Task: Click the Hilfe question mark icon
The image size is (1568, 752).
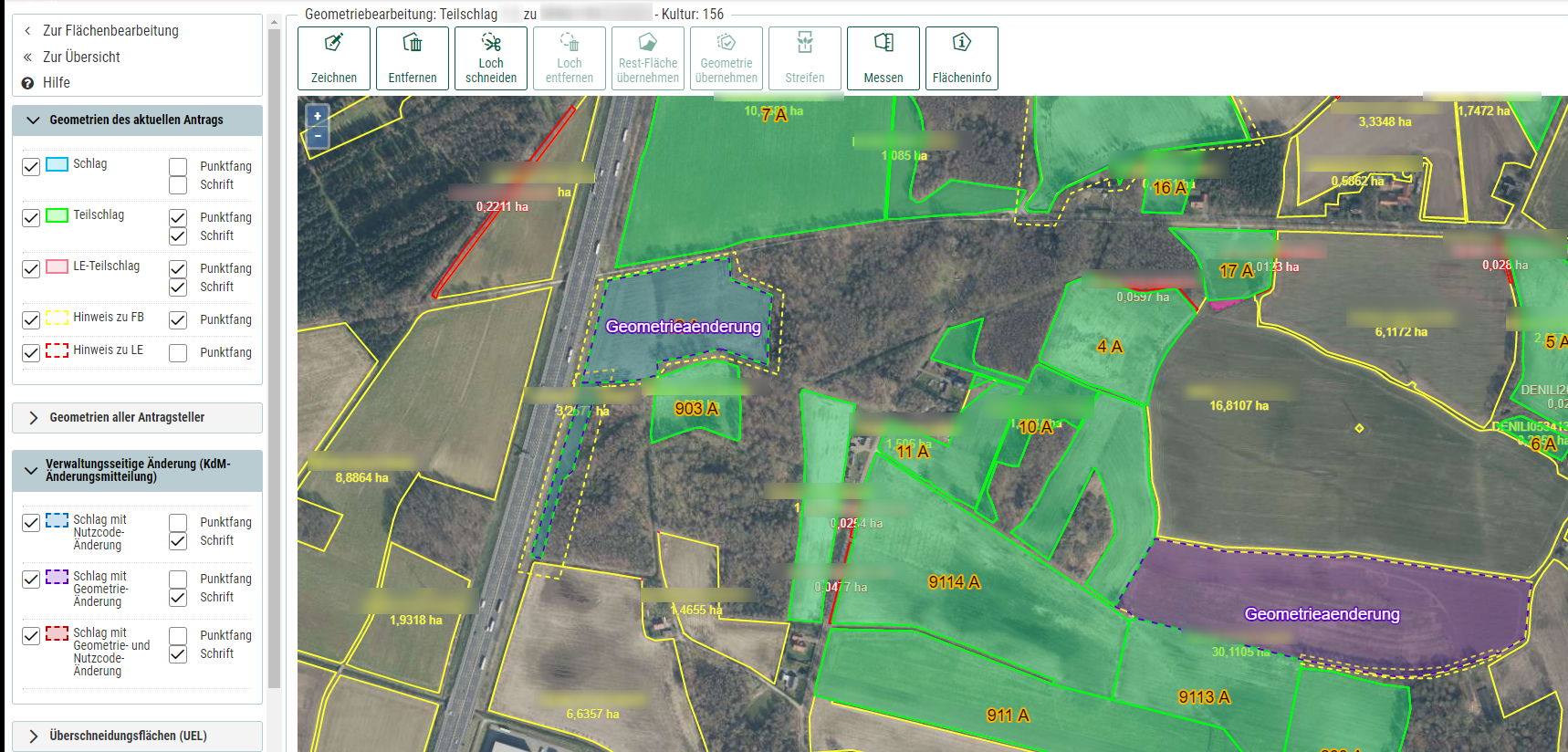Action: tap(27, 83)
